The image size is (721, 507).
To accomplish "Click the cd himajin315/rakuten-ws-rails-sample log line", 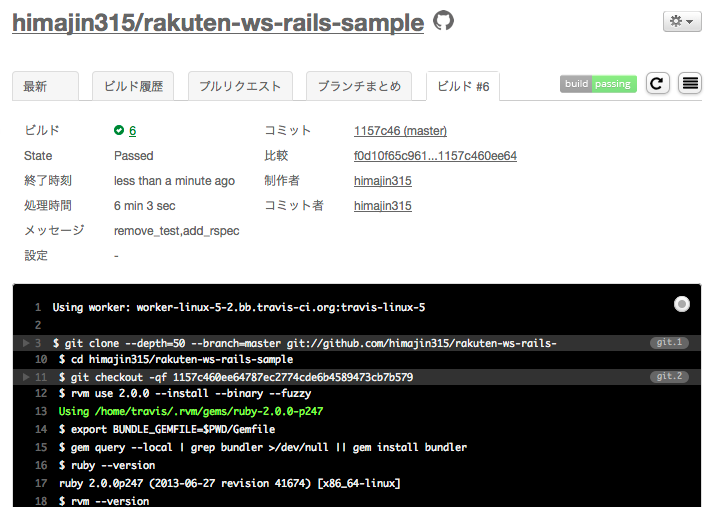I will click(x=176, y=359).
